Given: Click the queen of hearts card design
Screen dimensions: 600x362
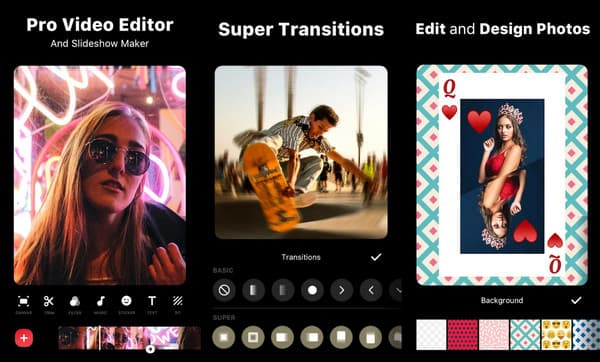Looking at the screenshot, I should tap(502, 175).
